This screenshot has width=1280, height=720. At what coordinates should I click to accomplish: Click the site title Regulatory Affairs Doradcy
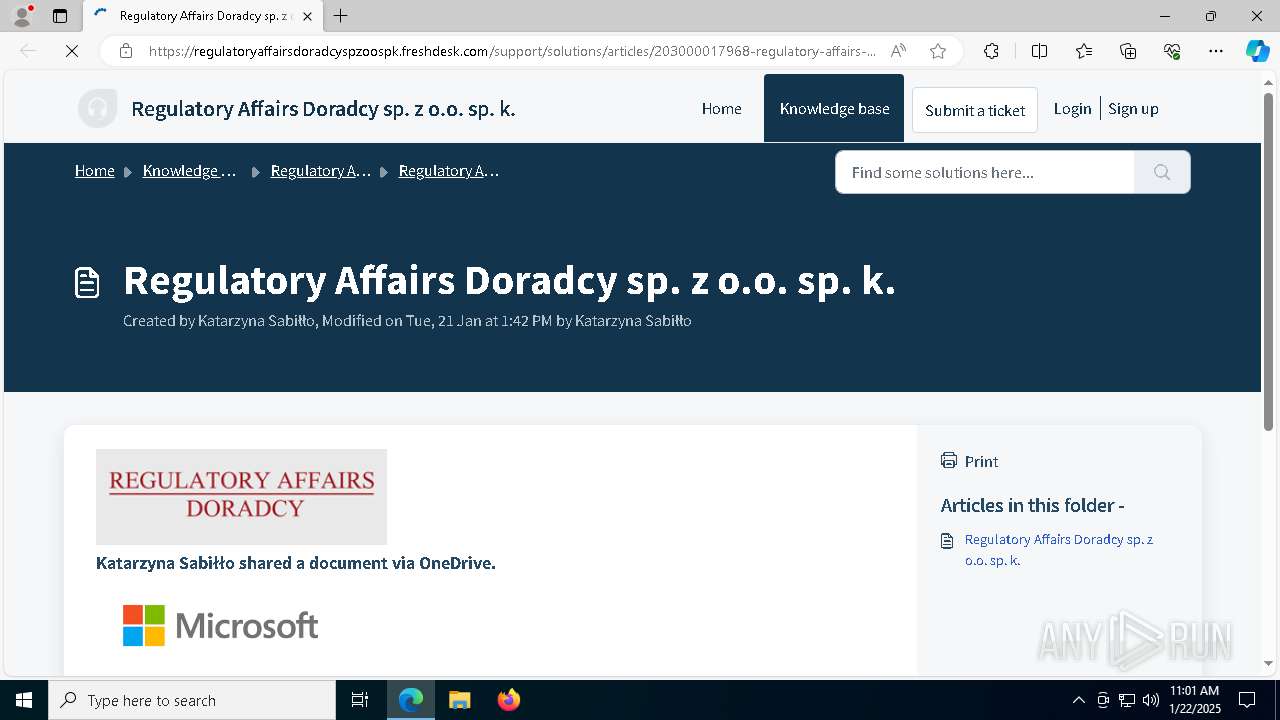coord(323,109)
